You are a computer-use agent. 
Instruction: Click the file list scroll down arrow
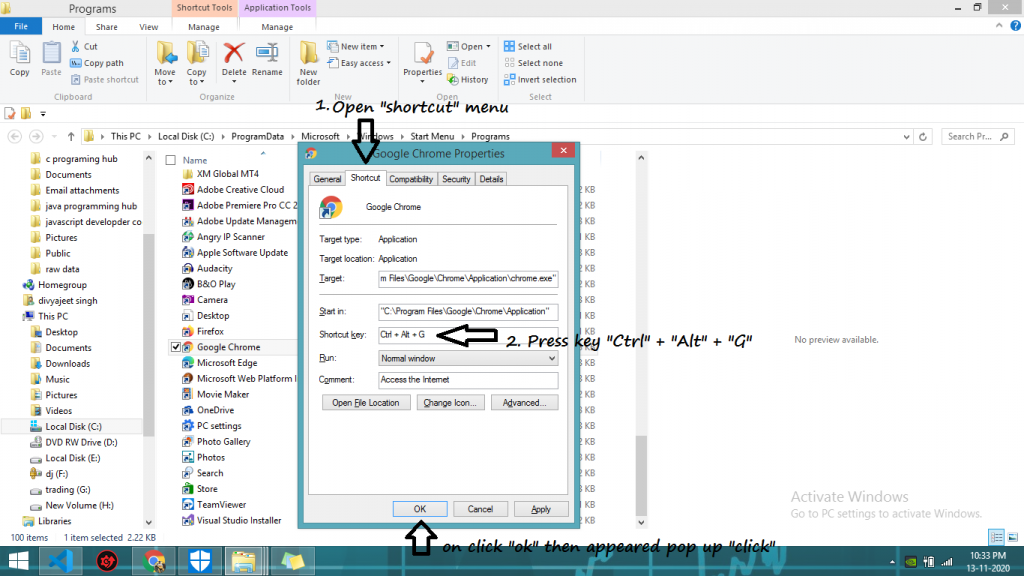tap(641, 522)
